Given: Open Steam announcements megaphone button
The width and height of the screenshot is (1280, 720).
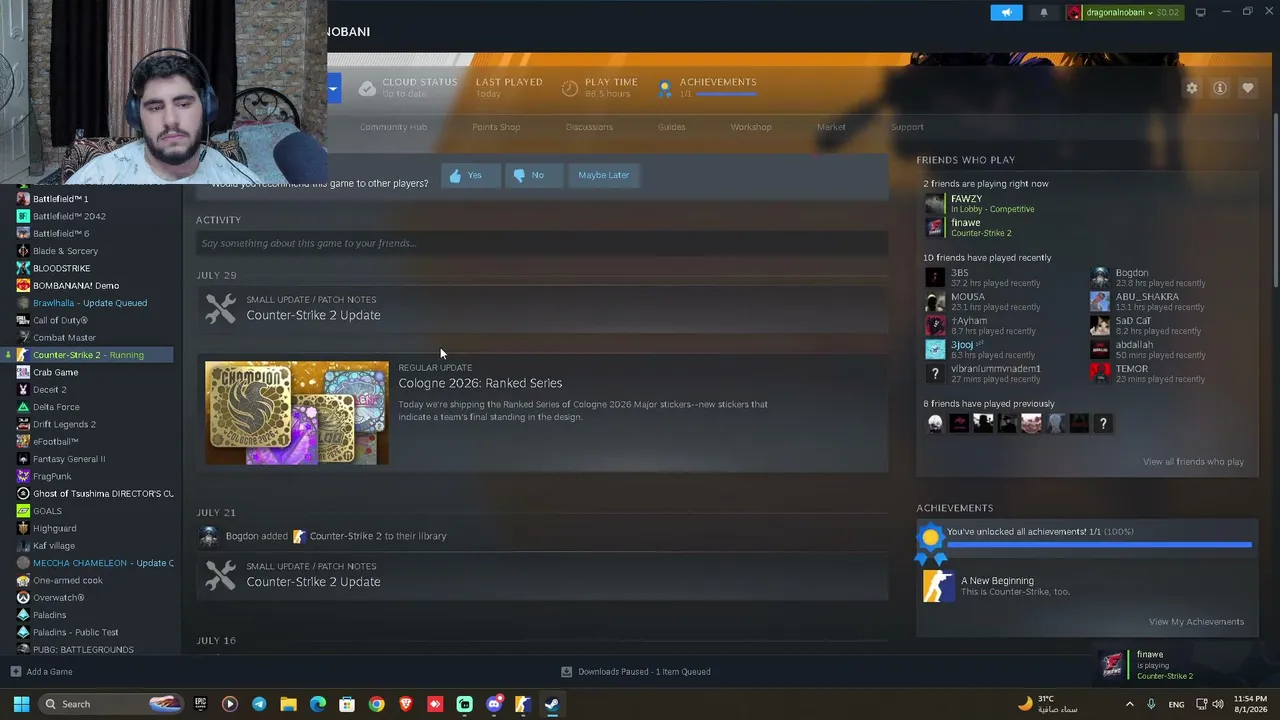Looking at the screenshot, I should [1006, 12].
